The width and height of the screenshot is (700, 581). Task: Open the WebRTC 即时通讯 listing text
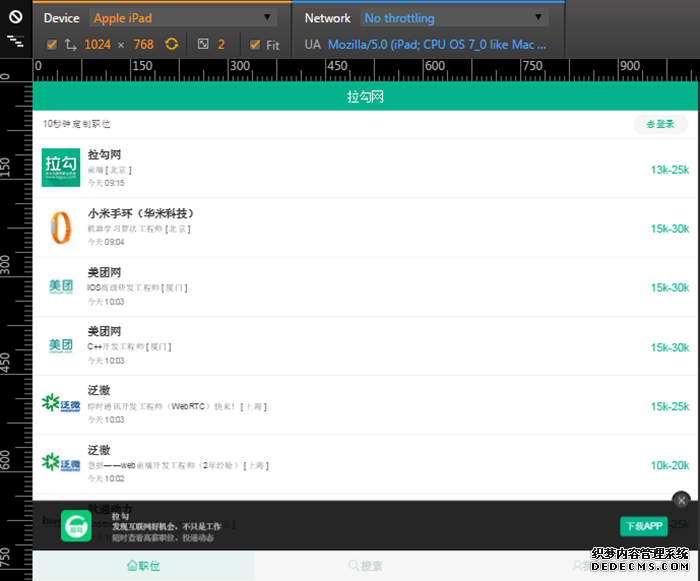[177, 406]
